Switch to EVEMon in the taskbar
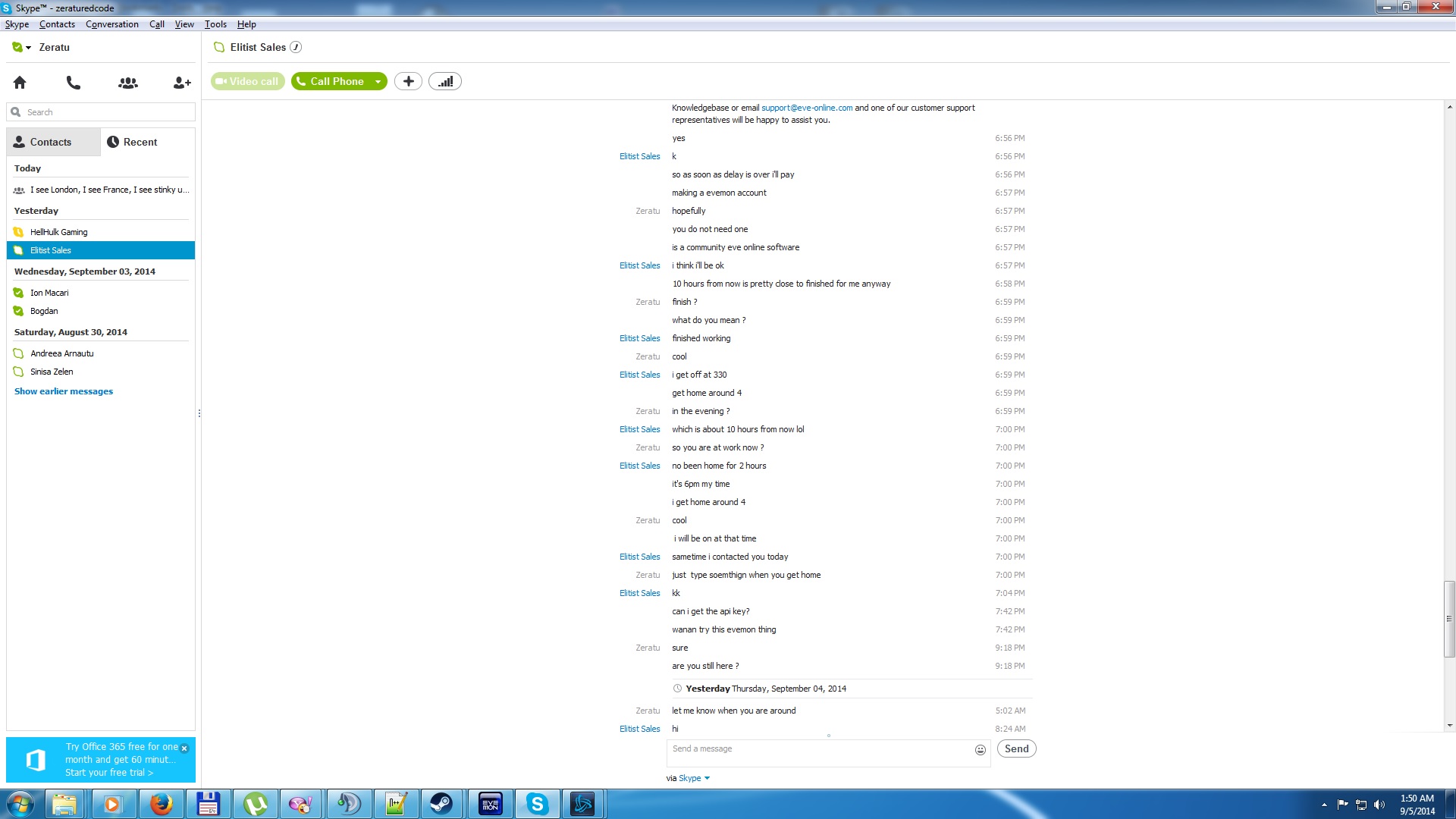 coord(490,803)
